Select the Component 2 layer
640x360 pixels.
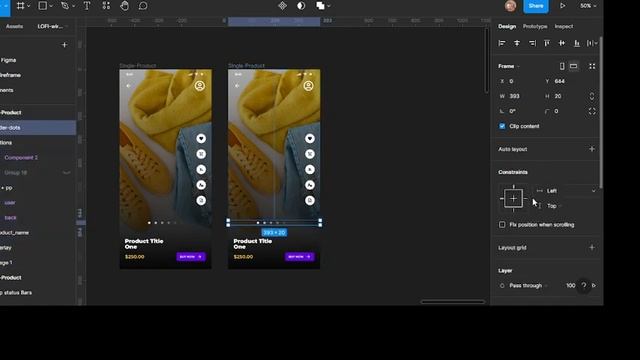tap(21, 158)
